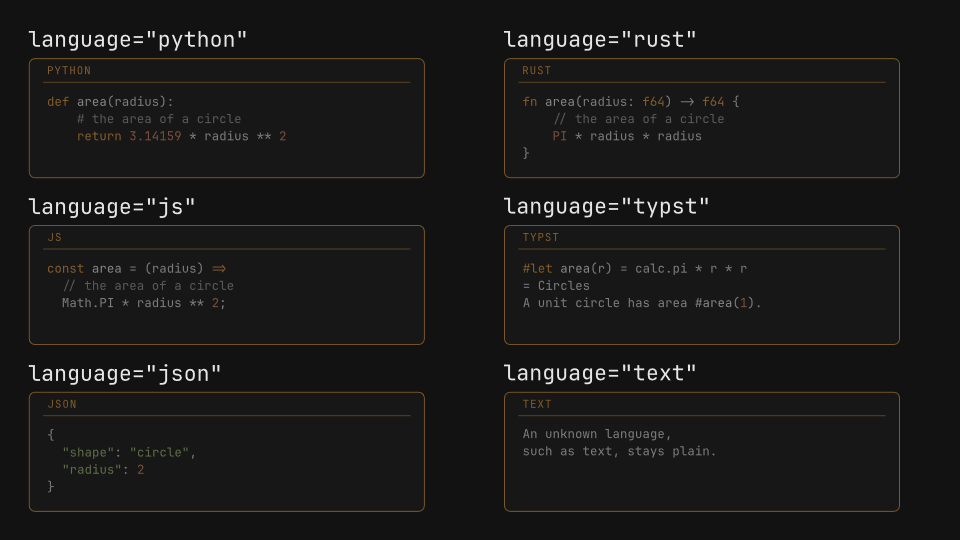Click the JS comment '// the area of a circle'

coord(148,286)
